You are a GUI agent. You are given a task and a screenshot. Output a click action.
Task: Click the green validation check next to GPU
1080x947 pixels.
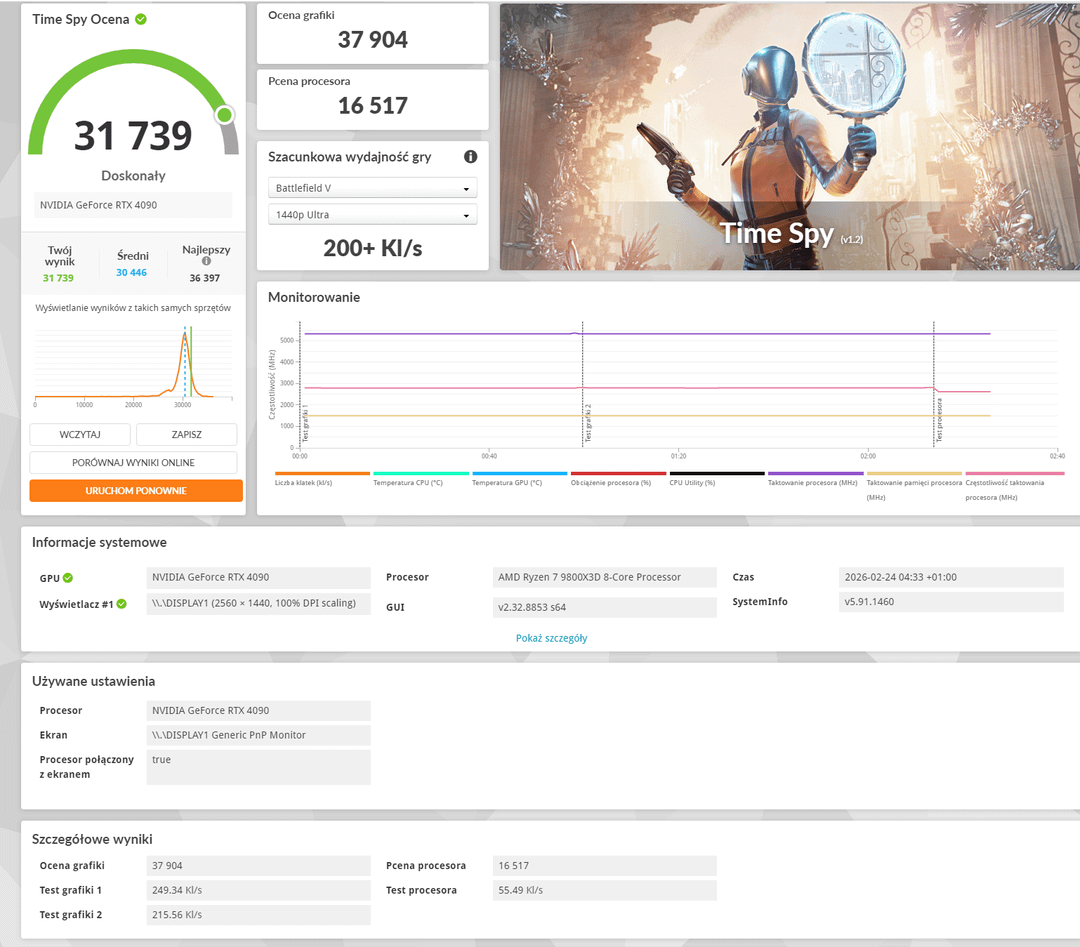68,578
